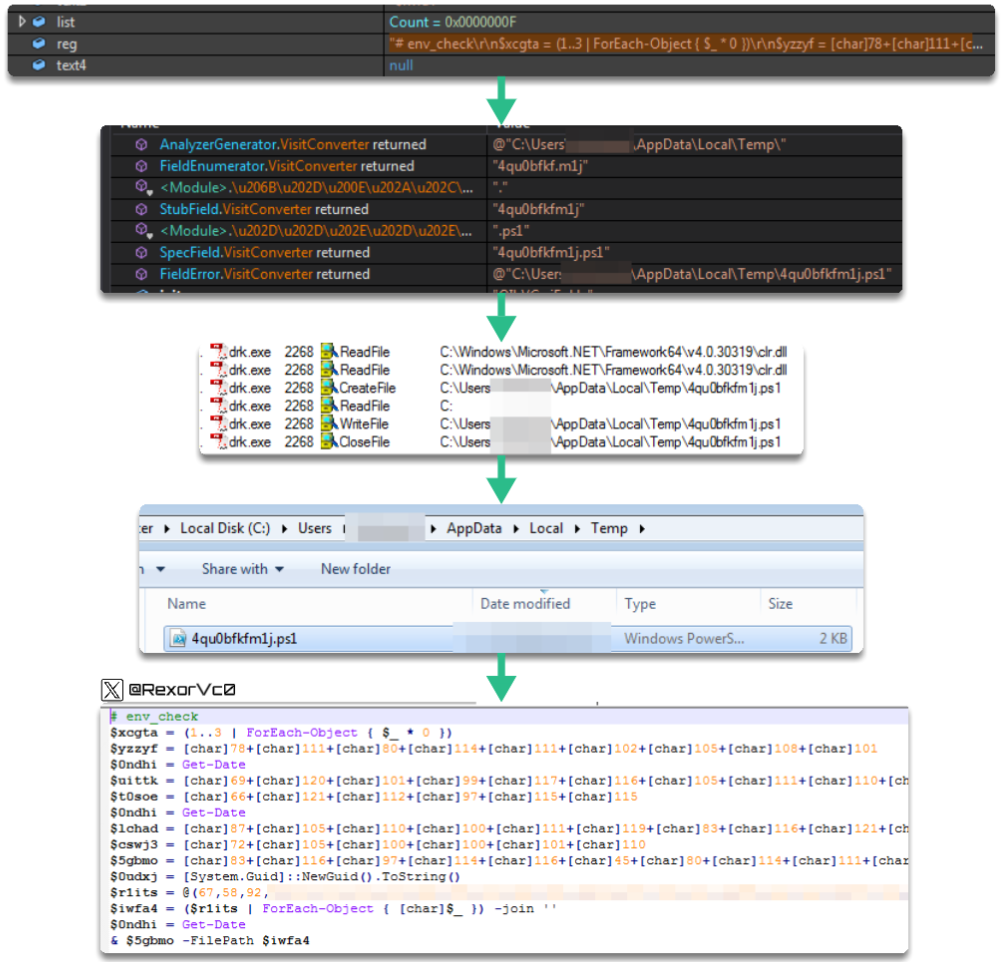This screenshot has height=962, width=1003.
Task: Sort files by the 'Type' column header
Action: (x=640, y=604)
